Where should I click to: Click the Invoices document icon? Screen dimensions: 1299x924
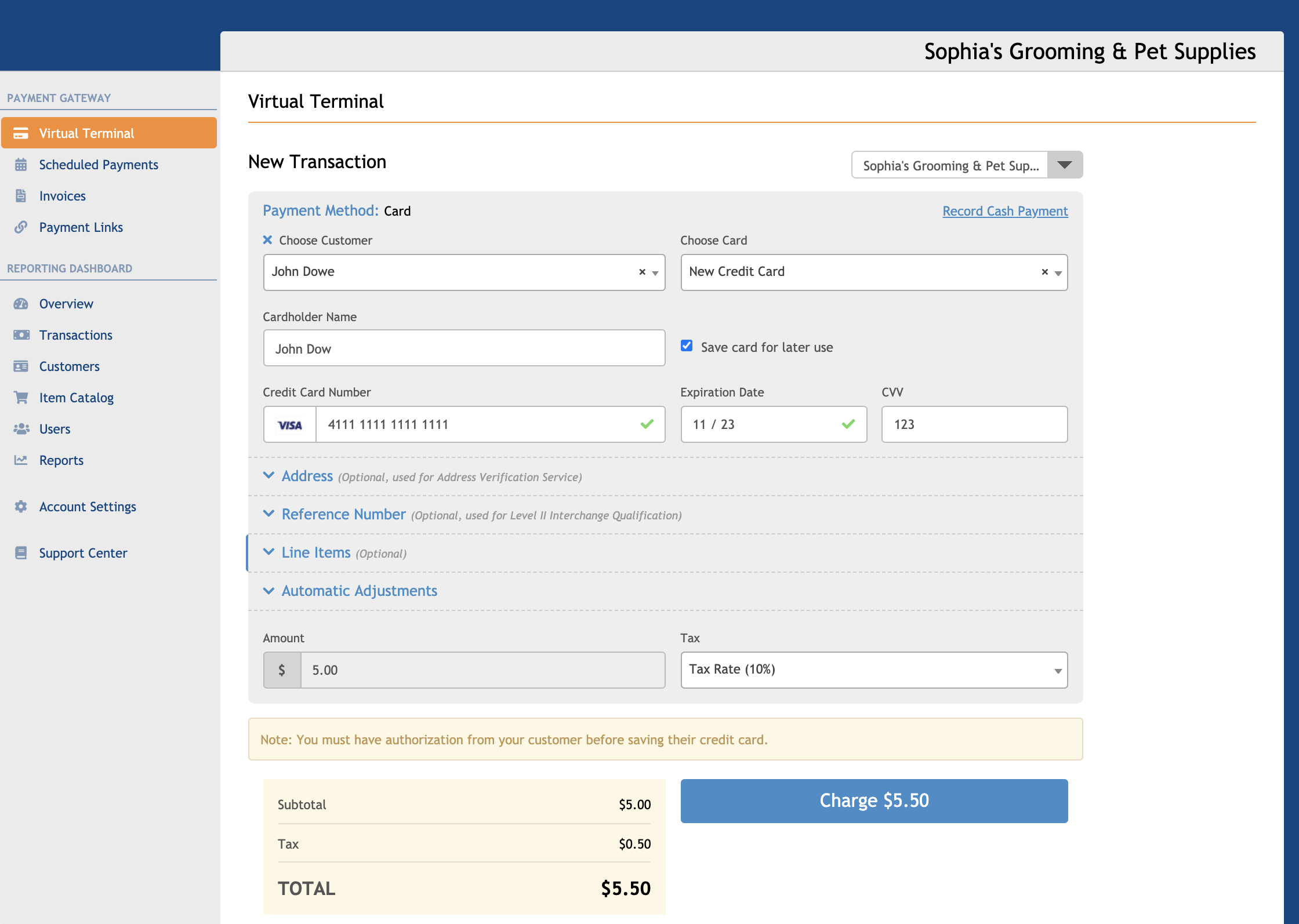pyautogui.click(x=21, y=196)
